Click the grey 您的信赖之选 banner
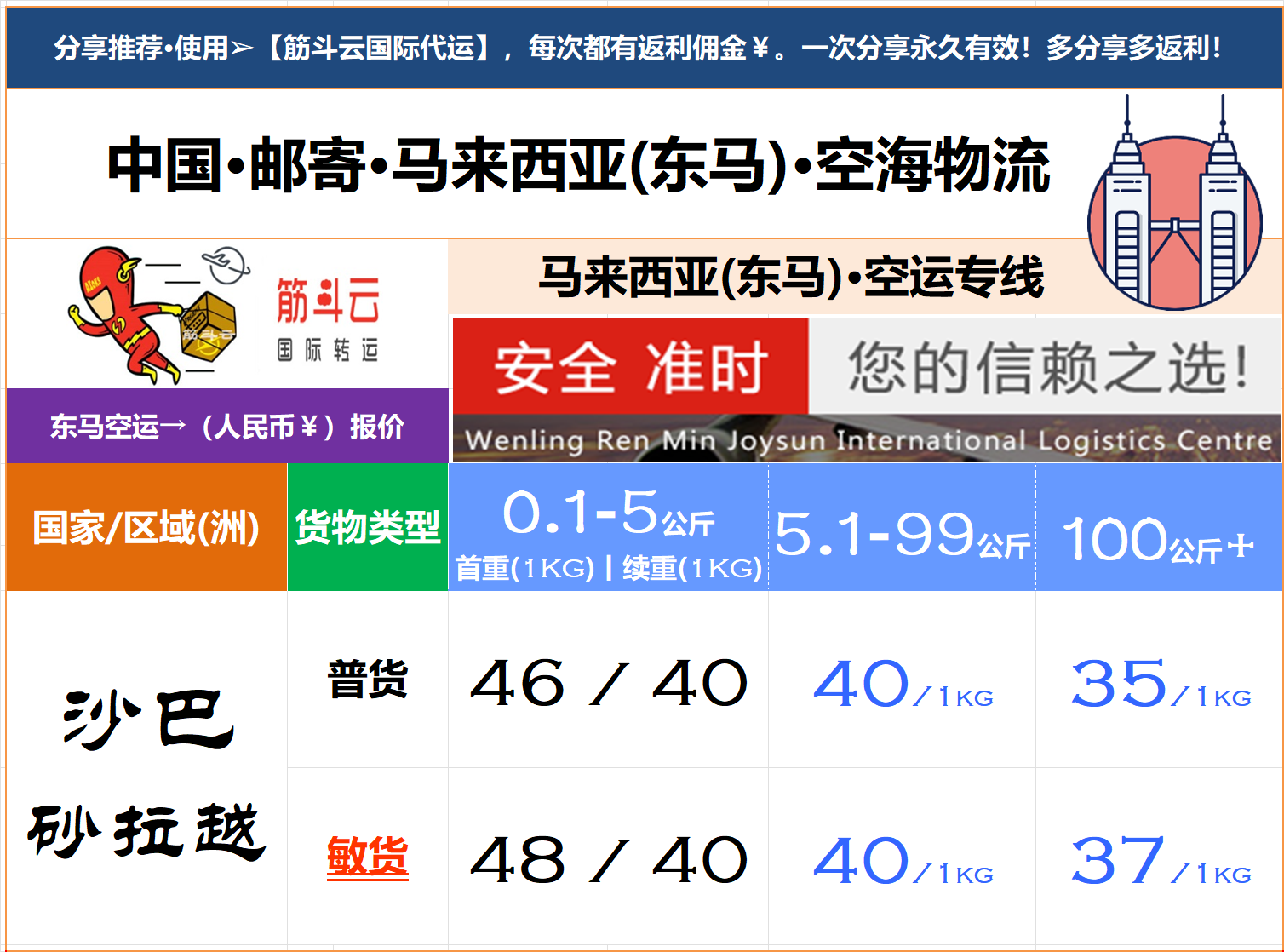This screenshot has width=1284, height=952. tap(1046, 367)
